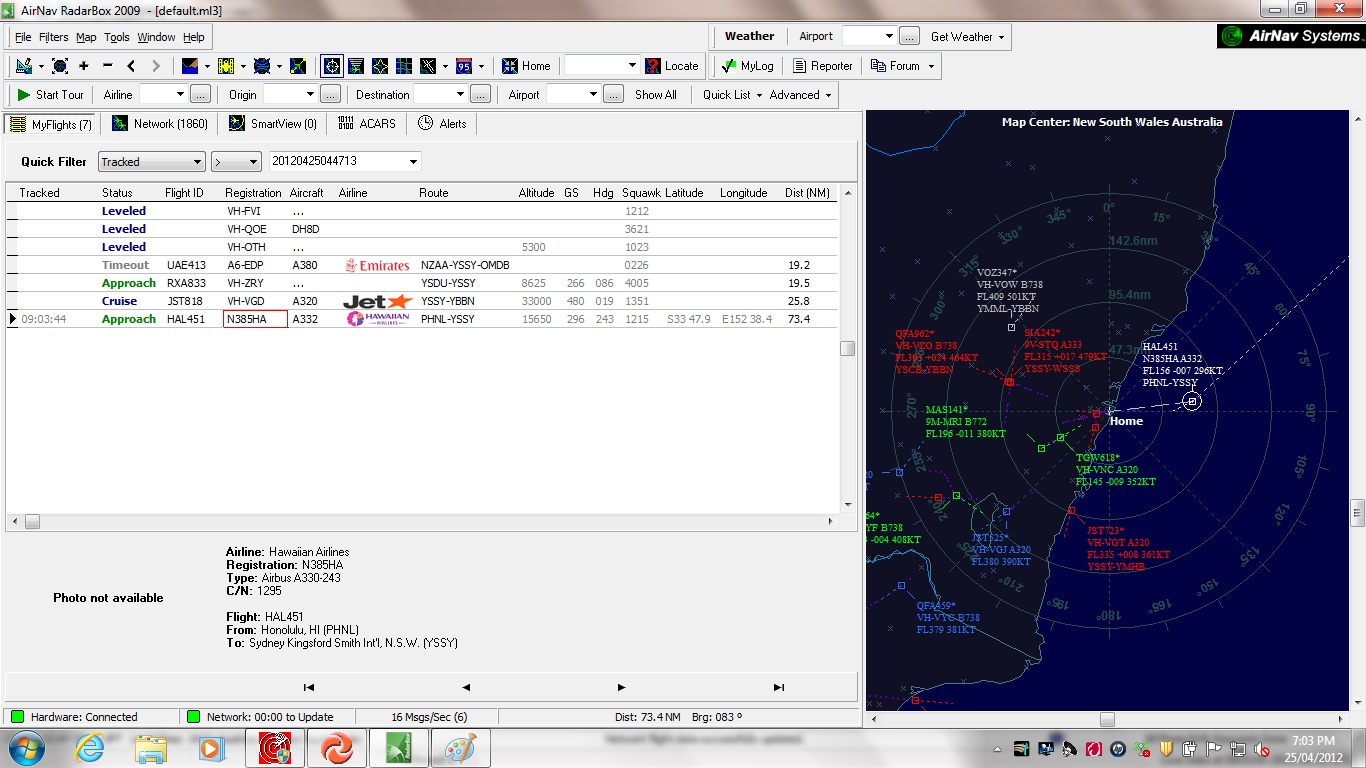This screenshot has height=768, width=1366.
Task: Switch to the ACARS tab
Action: tap(367, 124)
